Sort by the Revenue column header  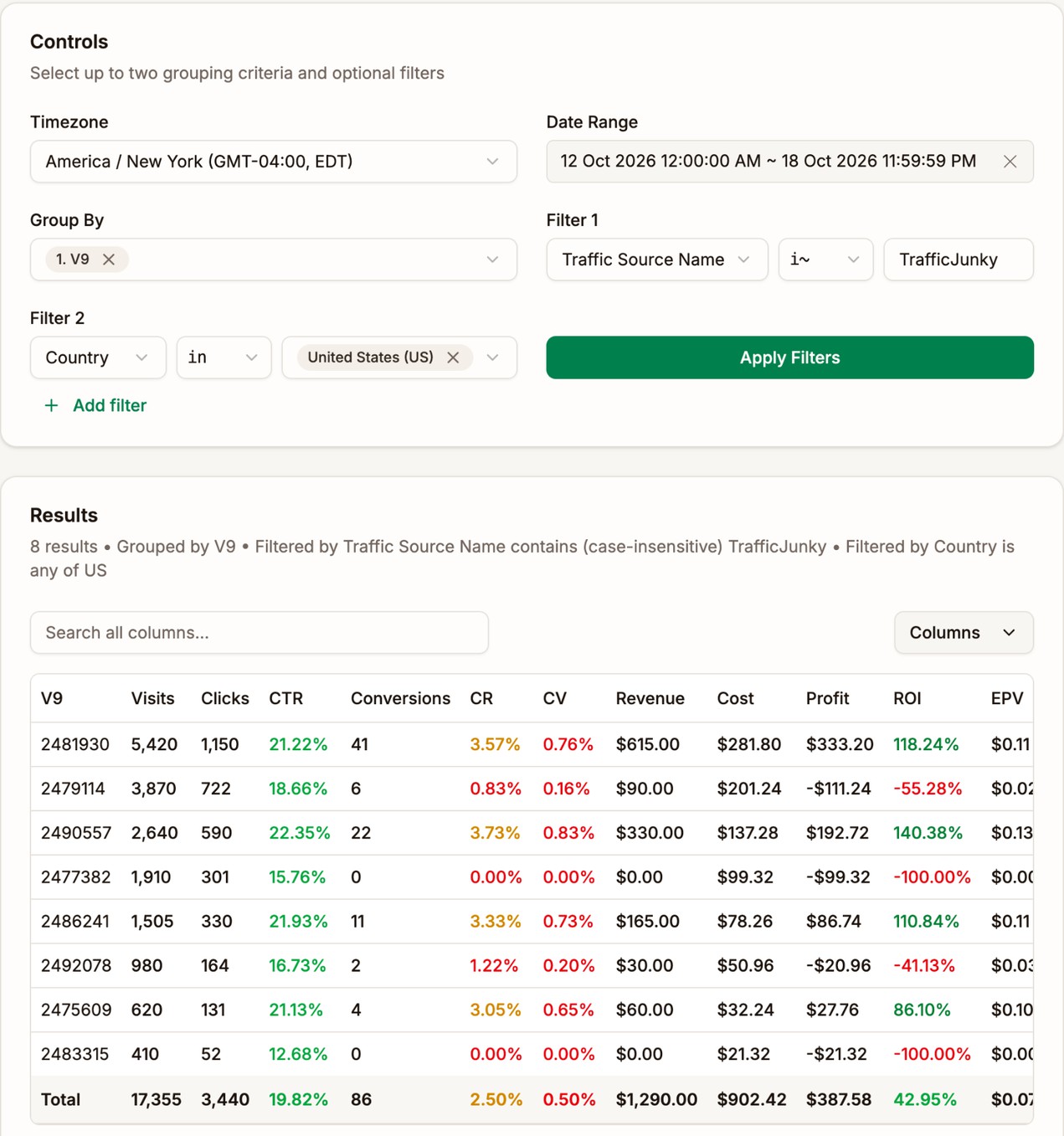click(x=650, y=698)
